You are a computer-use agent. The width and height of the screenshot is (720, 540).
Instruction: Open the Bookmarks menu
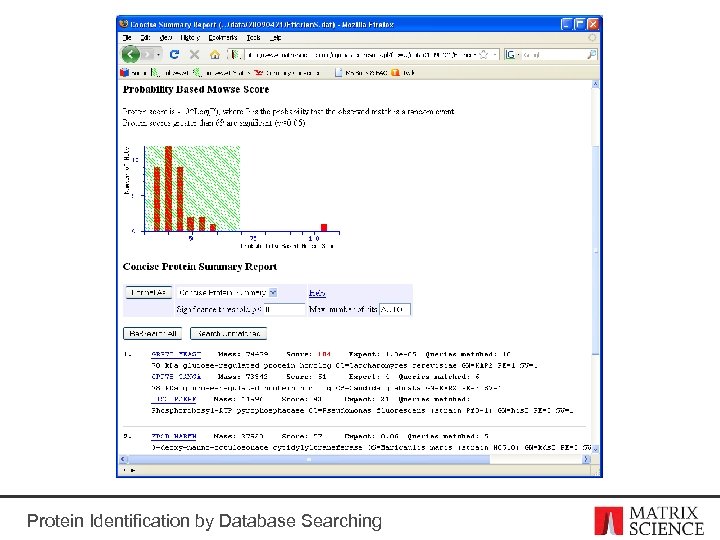[223, 38]
